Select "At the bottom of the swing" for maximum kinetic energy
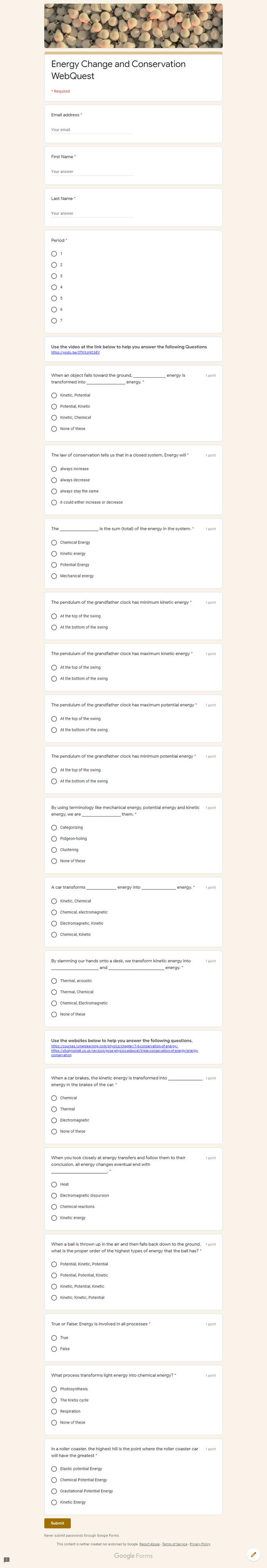Screen dimensions: 267x1568 [x=54, y=679]
